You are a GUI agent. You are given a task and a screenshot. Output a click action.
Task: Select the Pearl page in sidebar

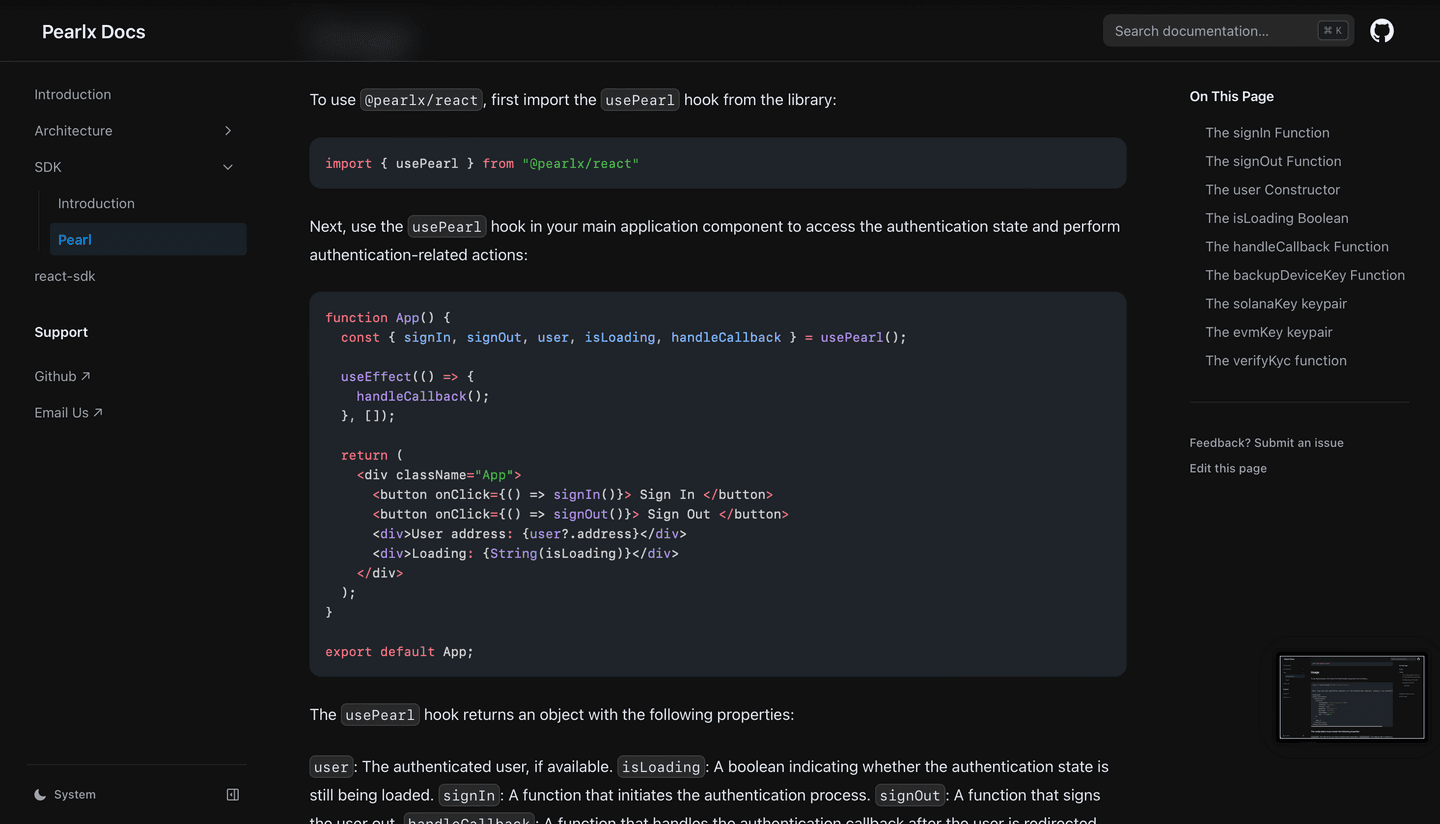(x=148, y=239)
